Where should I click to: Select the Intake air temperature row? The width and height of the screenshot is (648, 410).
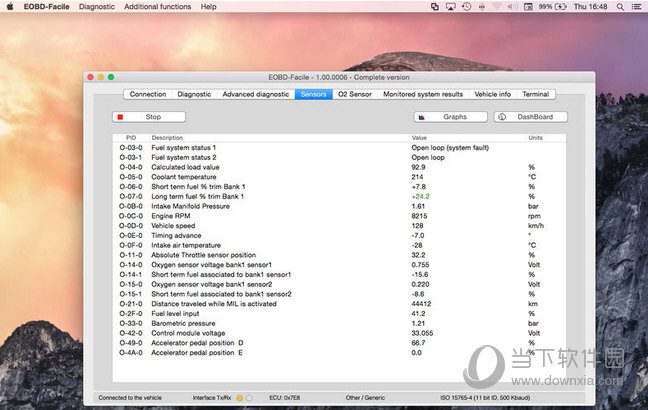click(339, 245)
